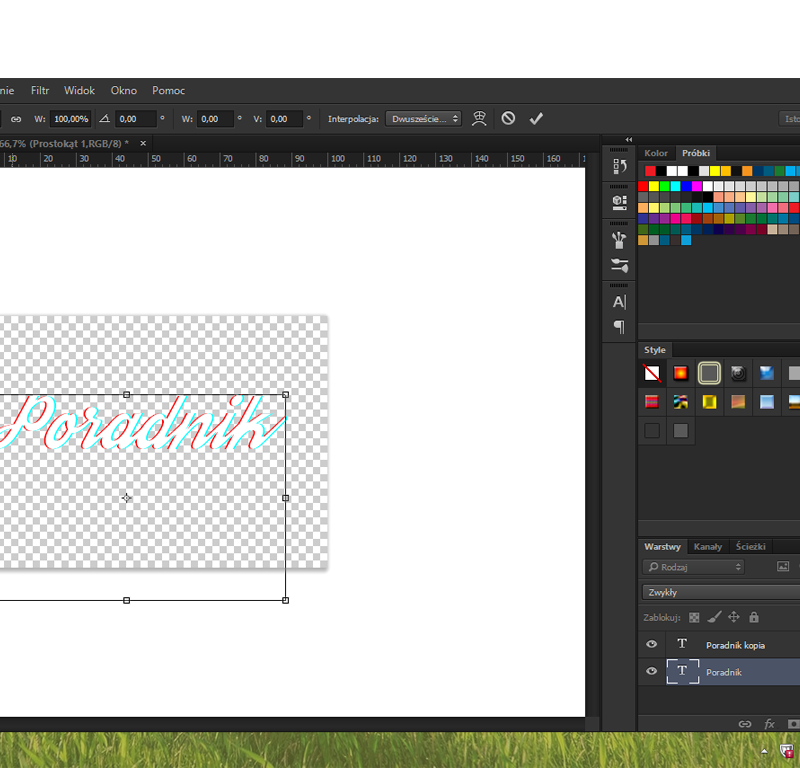Click the transform center reference point
This screenshot has height=768, width=800.
(127, 498)
